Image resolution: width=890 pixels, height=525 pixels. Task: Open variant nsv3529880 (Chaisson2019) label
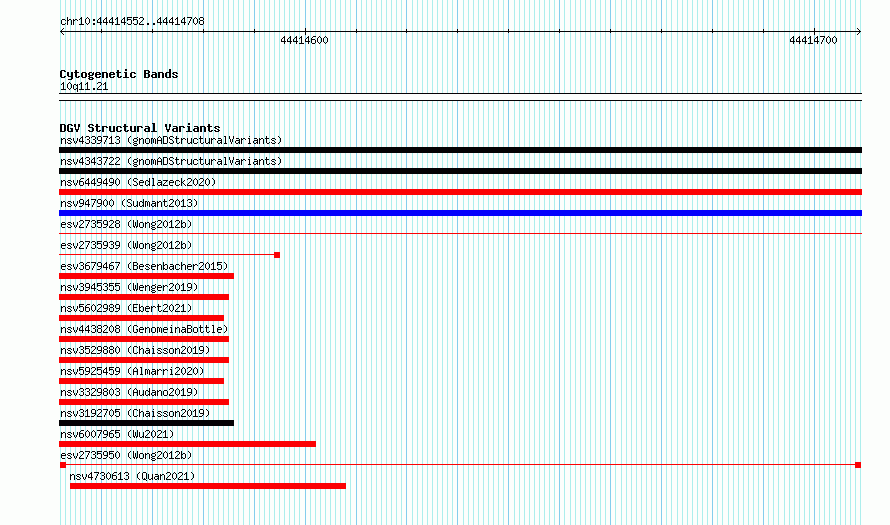click(x=135, y=350)
